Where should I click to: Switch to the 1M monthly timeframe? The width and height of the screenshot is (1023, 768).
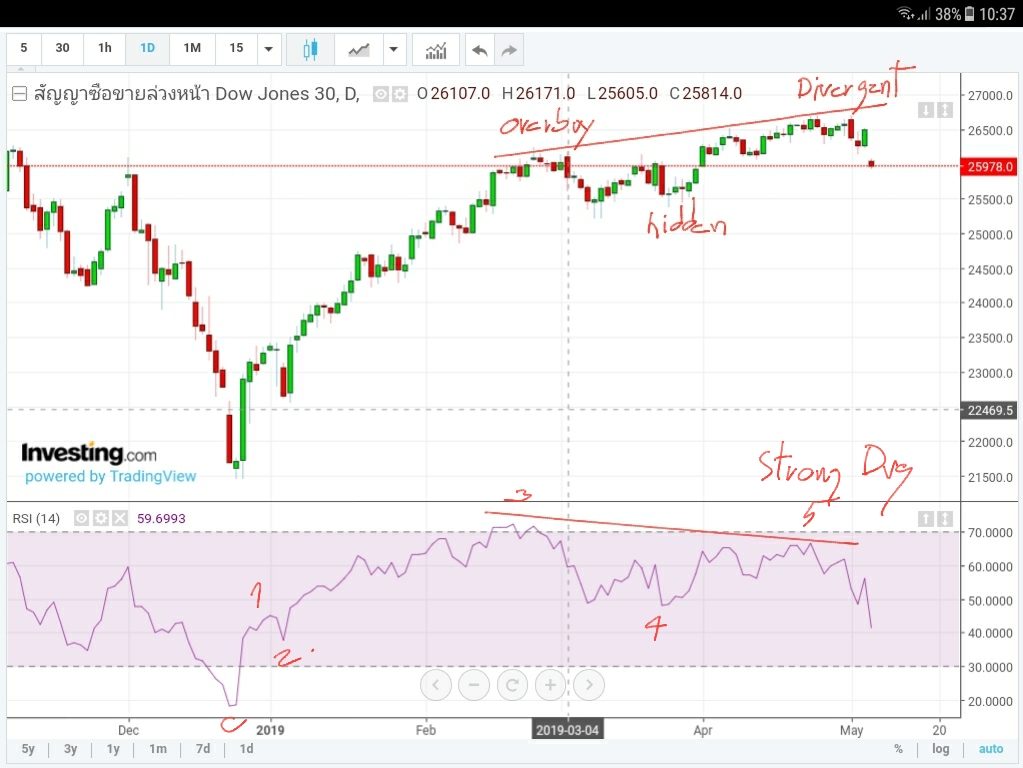click(x=192, y=49)
